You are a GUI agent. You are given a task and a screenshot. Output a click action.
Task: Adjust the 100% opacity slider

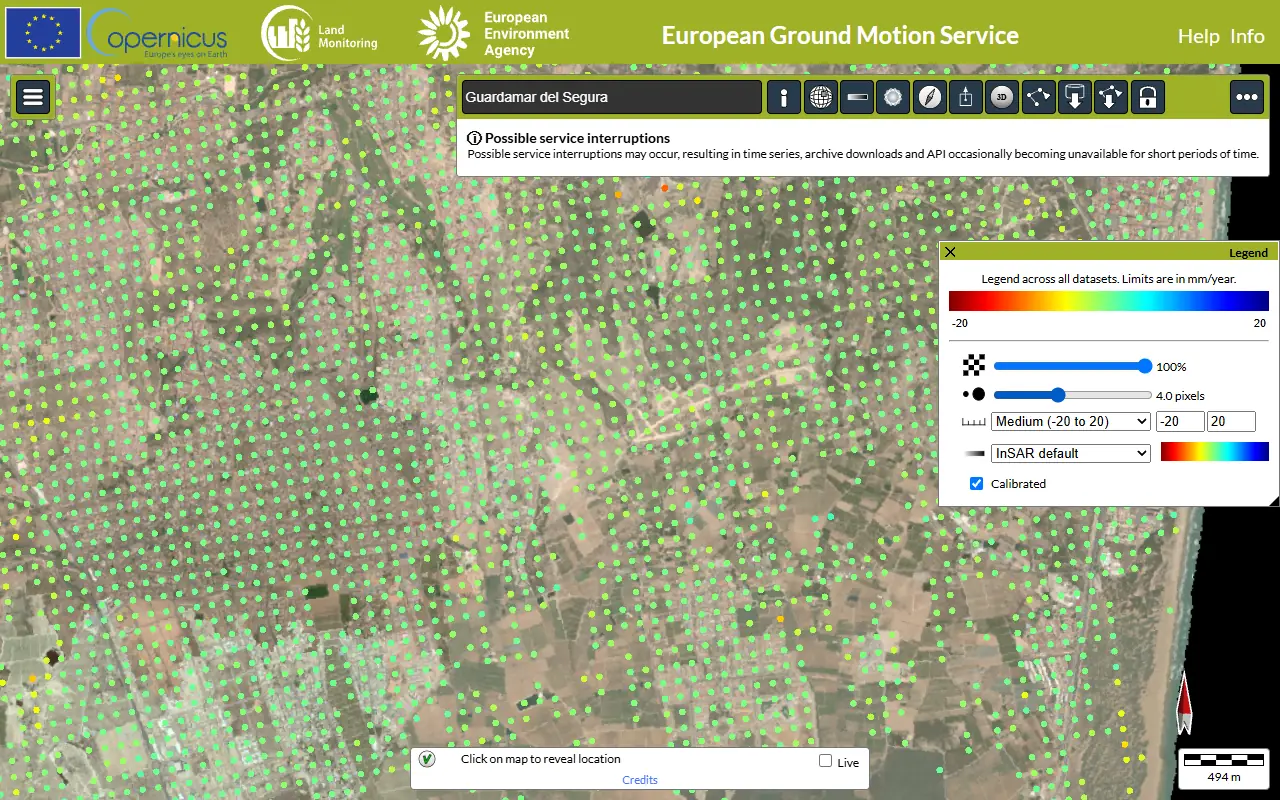[1072, 366]
